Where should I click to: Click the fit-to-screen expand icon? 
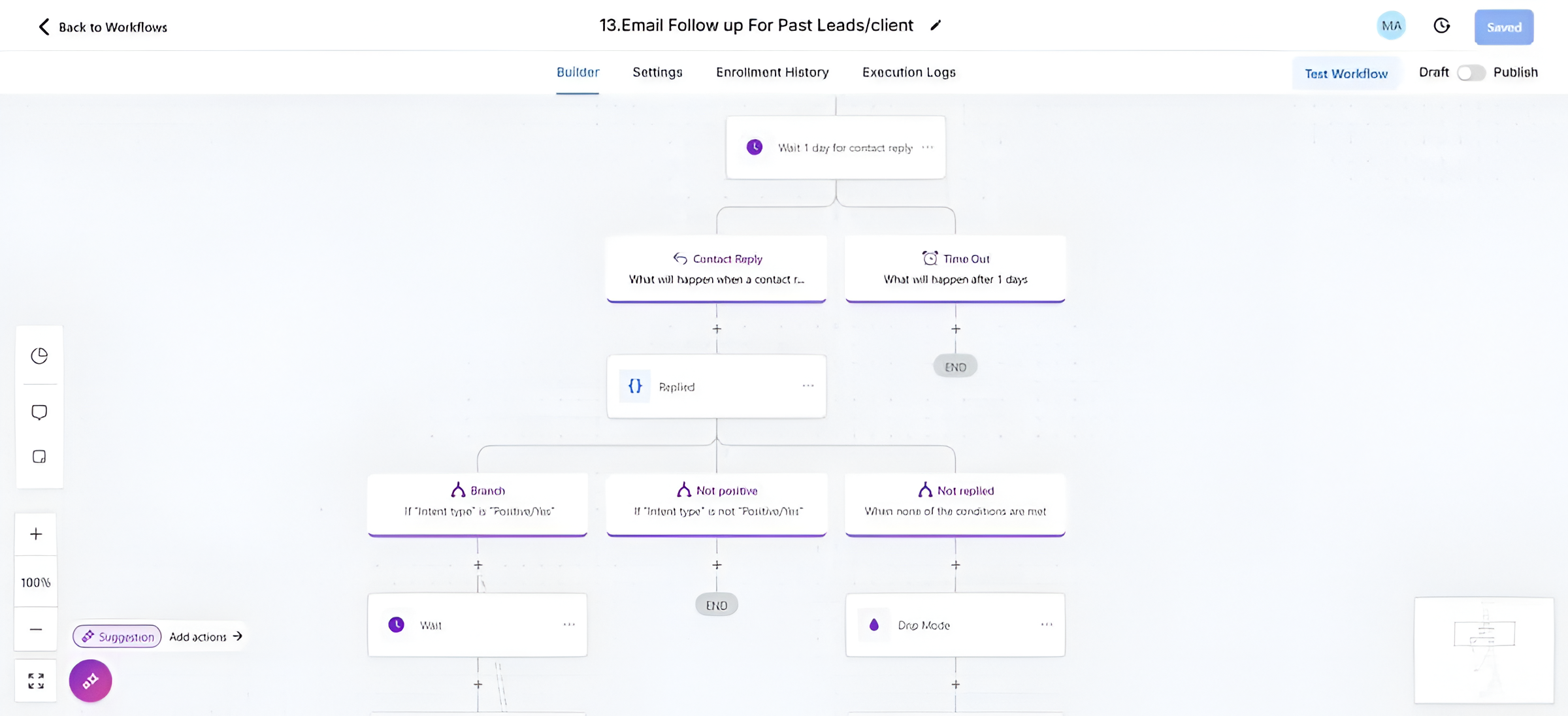point(36,681)
